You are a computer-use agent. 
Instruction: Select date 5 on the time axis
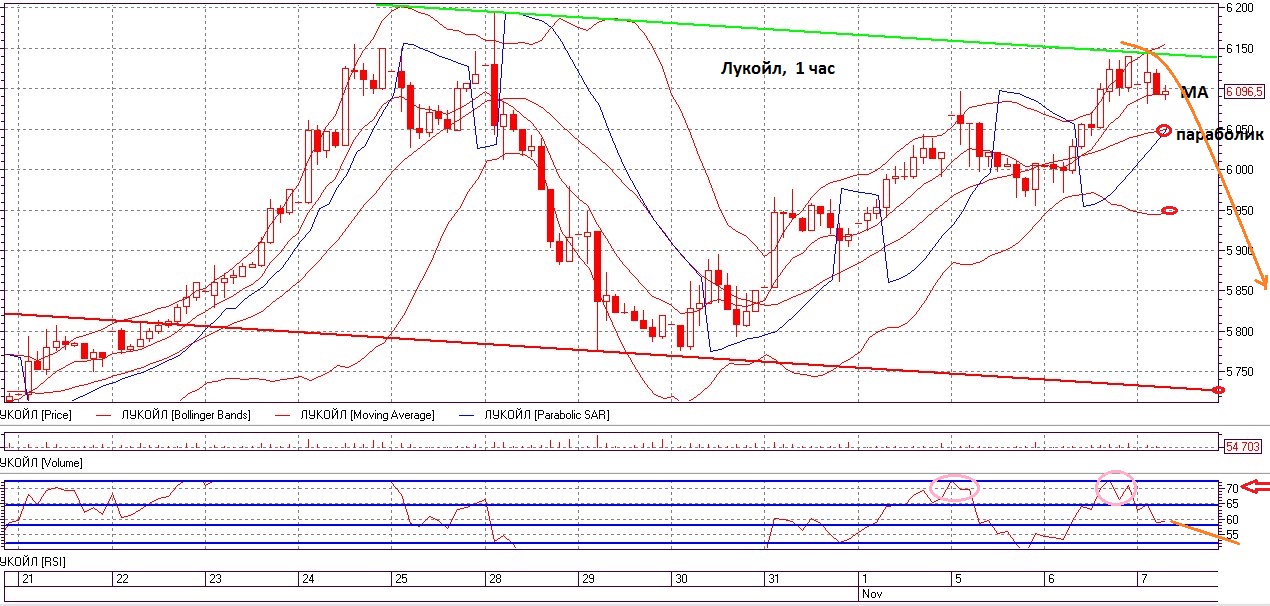(x=956, y=579)
